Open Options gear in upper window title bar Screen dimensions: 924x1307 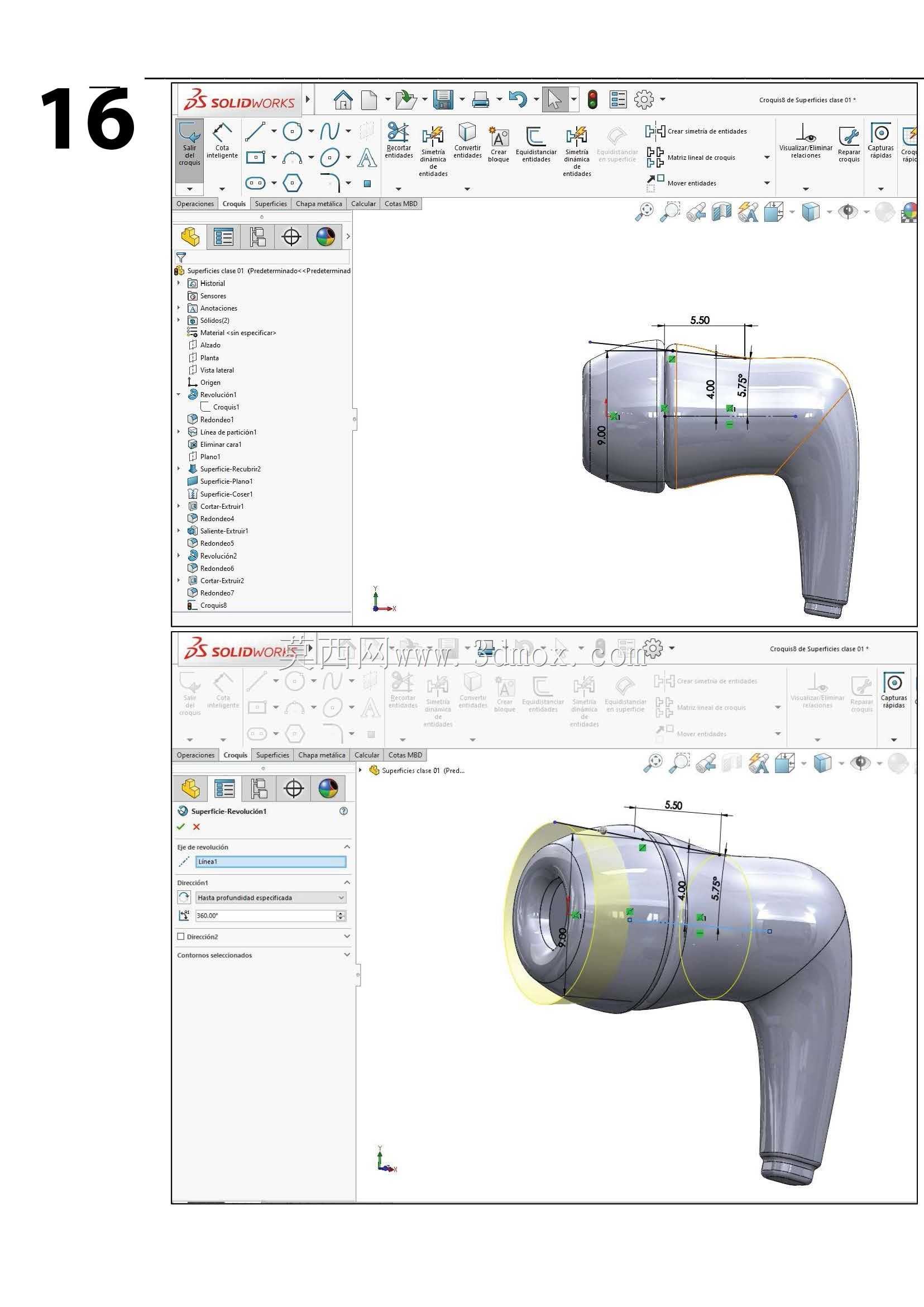click(x=644, y=99)
